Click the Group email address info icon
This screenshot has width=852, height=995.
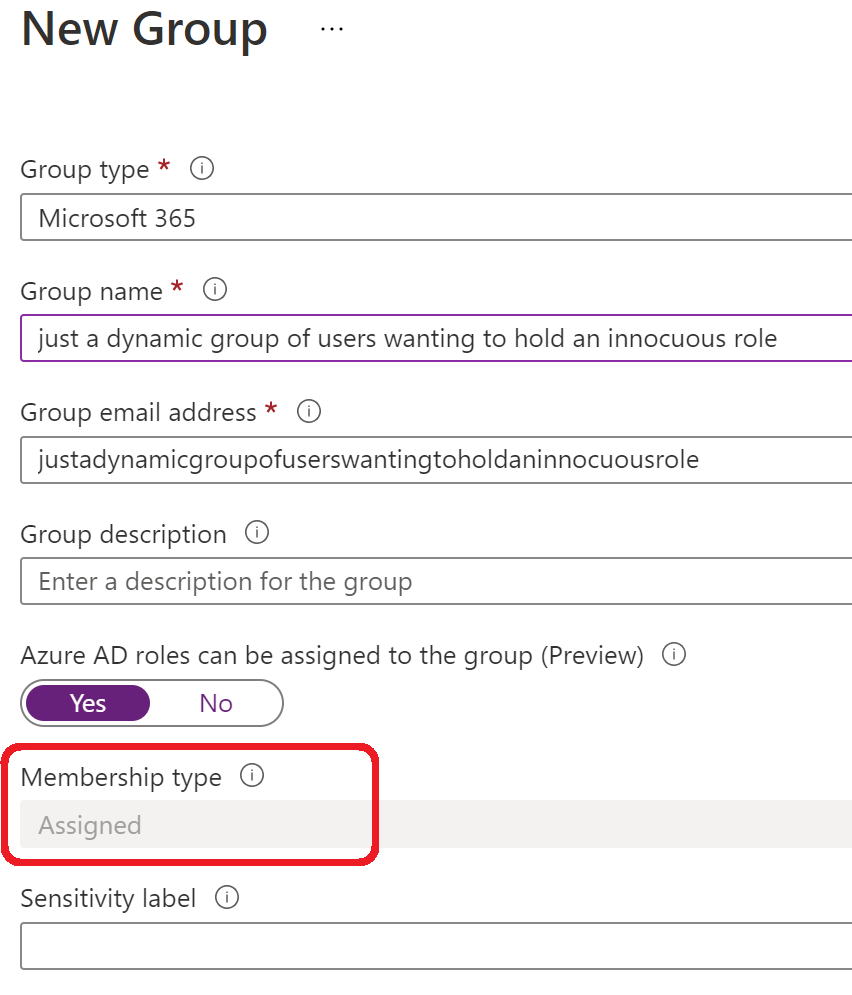[x=309, y=411]
